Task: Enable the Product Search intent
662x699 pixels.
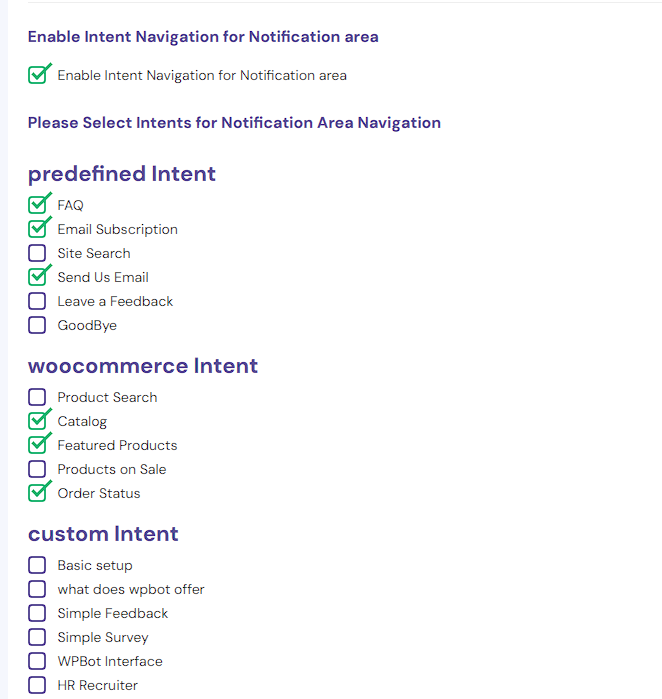Action: pyautogui.click(x=37, y=397)
